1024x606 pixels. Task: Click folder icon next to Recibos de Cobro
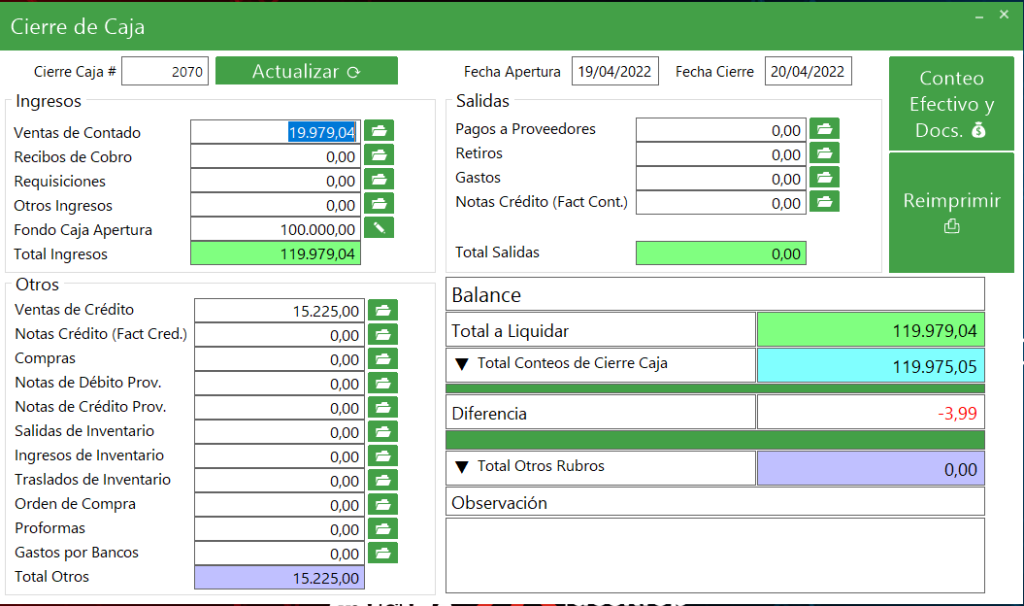point(378,155)
